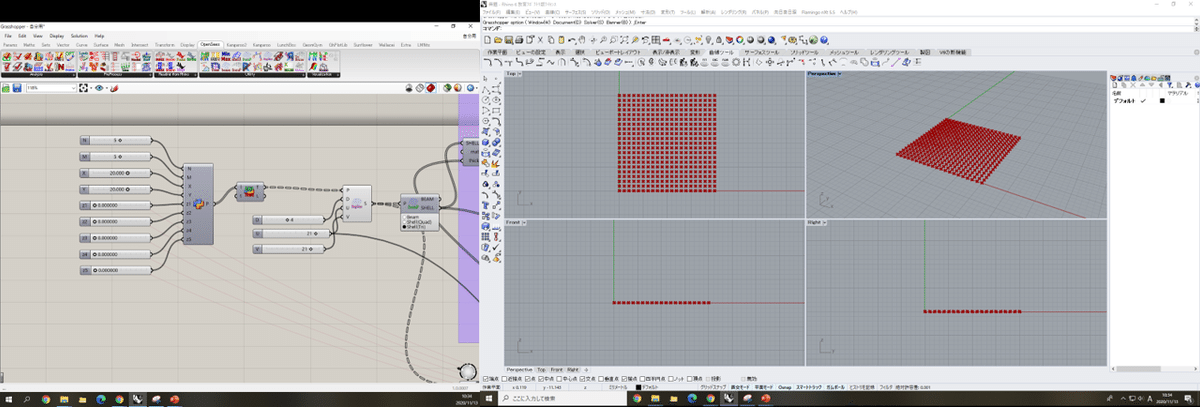Click the Grasshopper open file icon

(x=5, y=88)
